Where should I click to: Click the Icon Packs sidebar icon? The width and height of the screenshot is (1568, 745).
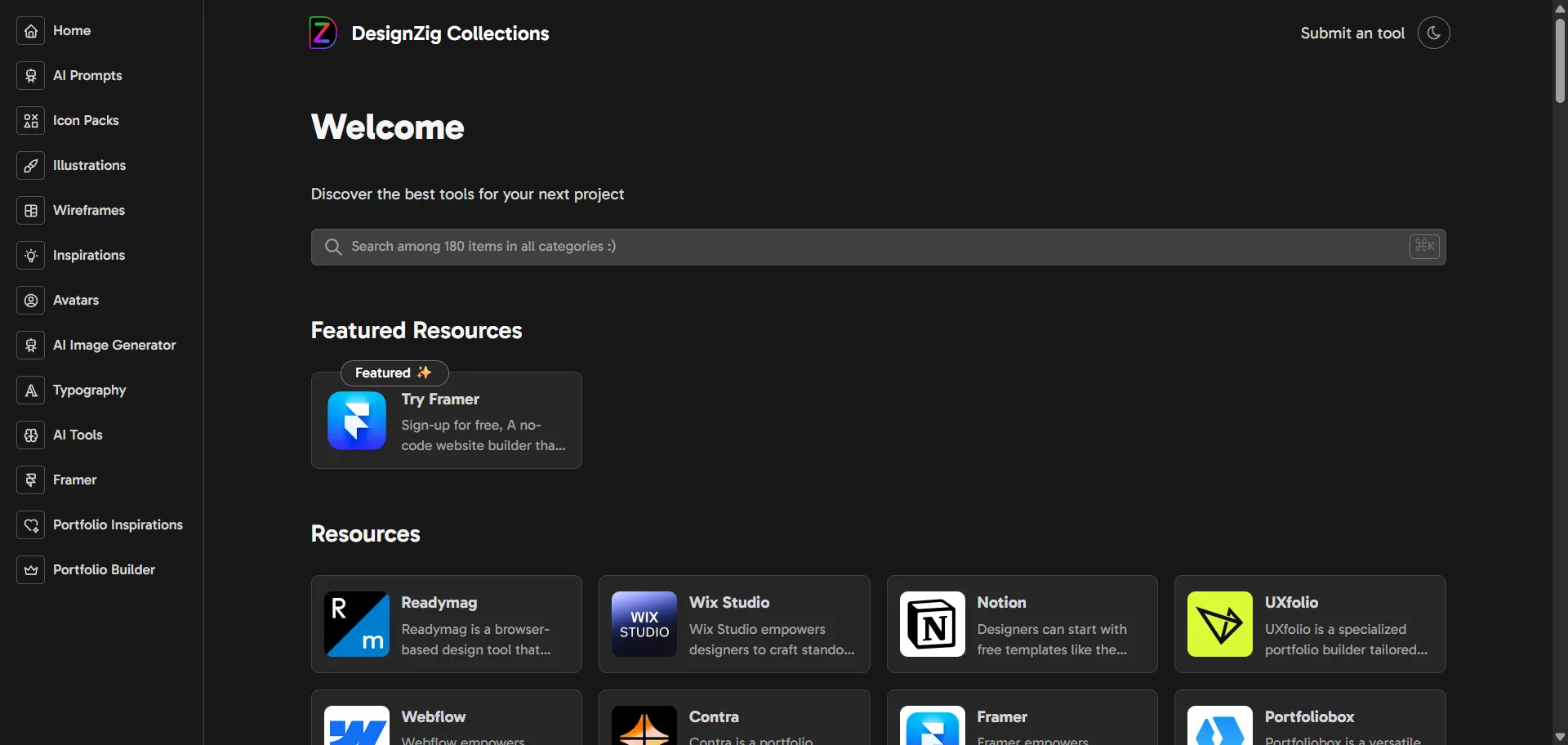pos(30,121)
